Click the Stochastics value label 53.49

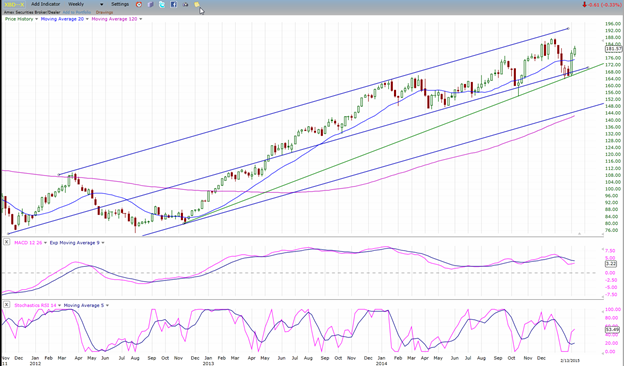point(612,329)
